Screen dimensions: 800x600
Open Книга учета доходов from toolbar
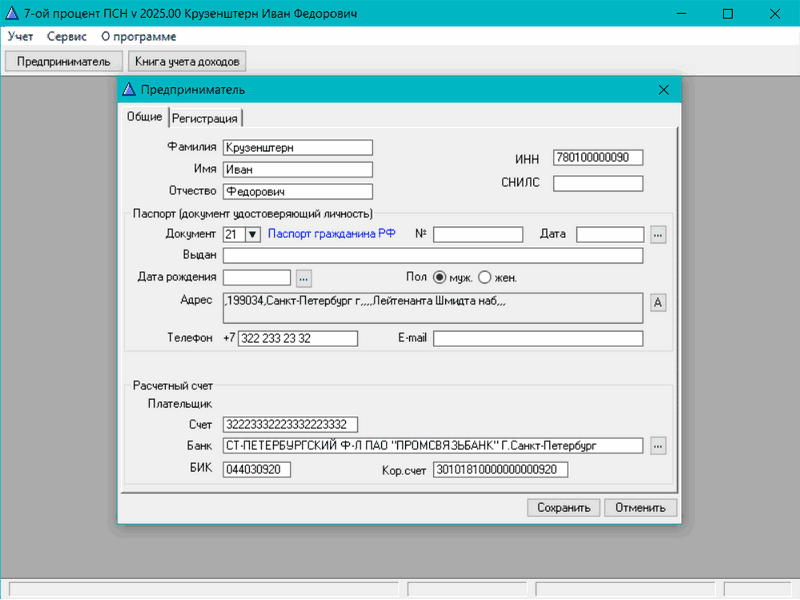[188, 61]
